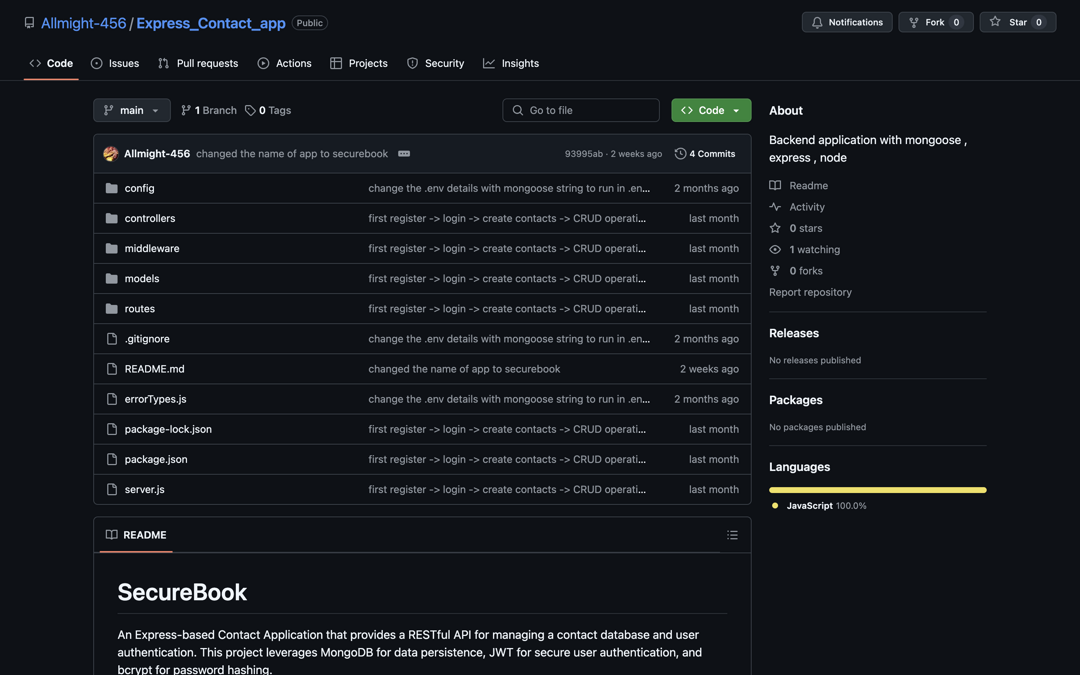The width and height of the screenshot is (1080, 675).
Task: Click the README.md file icon
Action: (112, 369)
